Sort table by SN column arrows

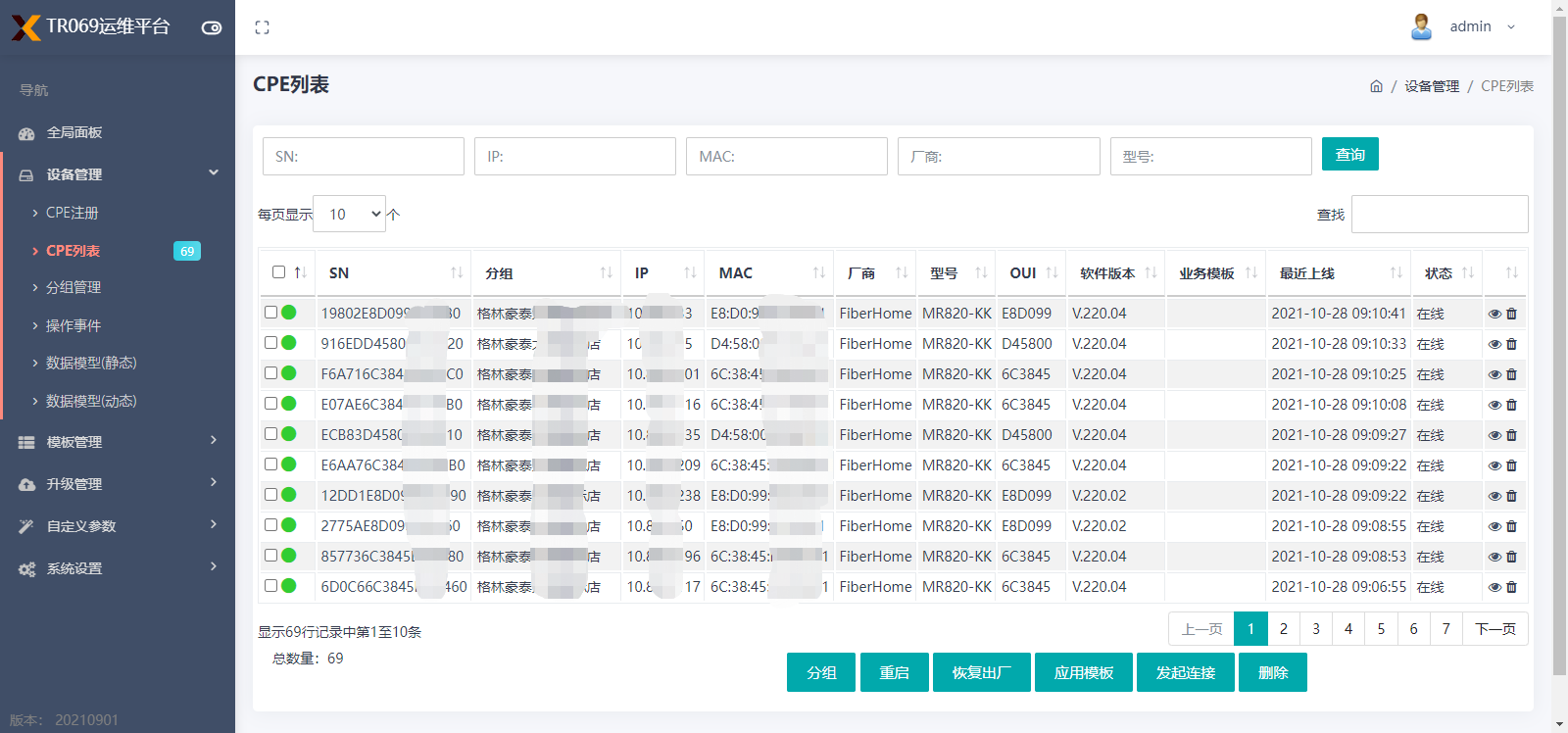(457, 272)
